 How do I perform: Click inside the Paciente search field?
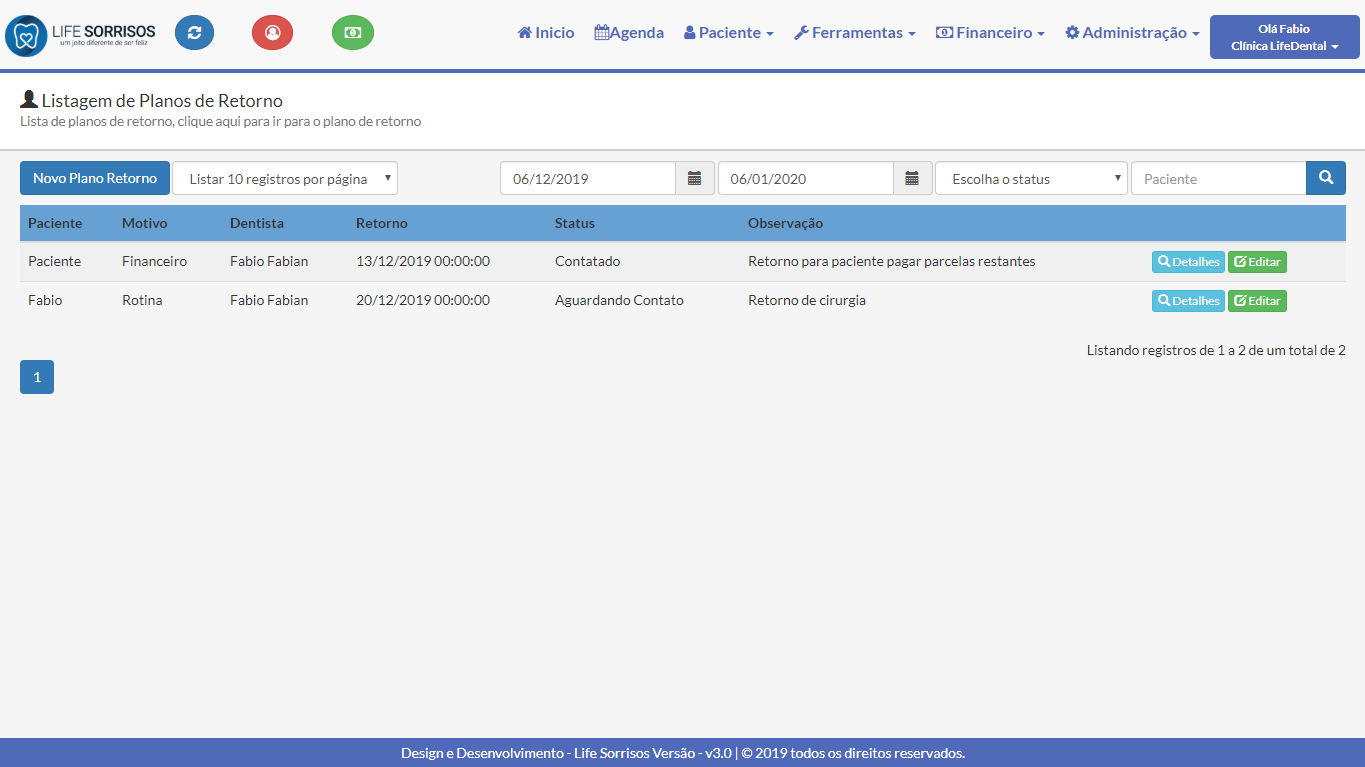(x=1218, y=179)
